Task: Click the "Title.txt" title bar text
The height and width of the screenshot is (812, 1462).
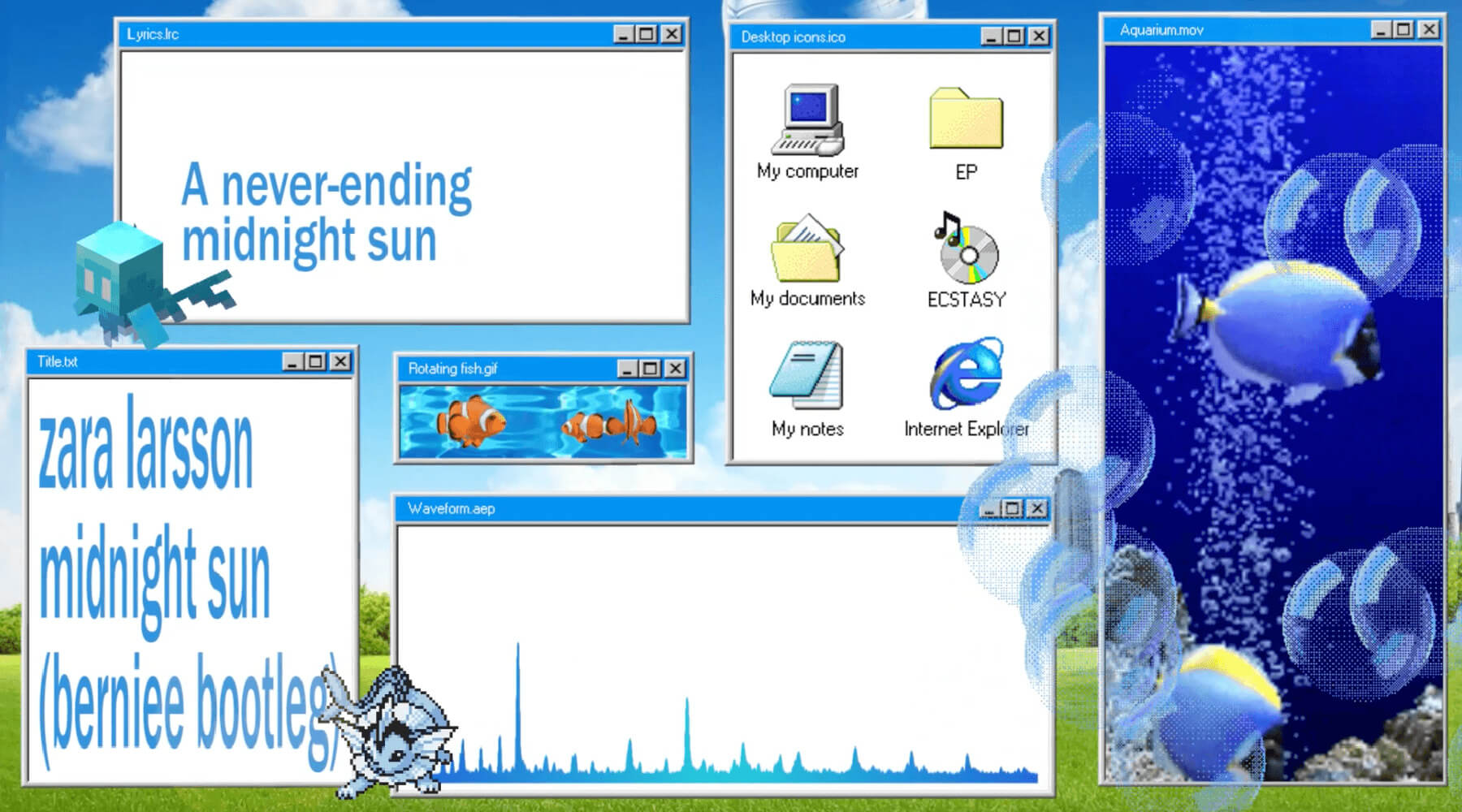Action: coord(58,361)
